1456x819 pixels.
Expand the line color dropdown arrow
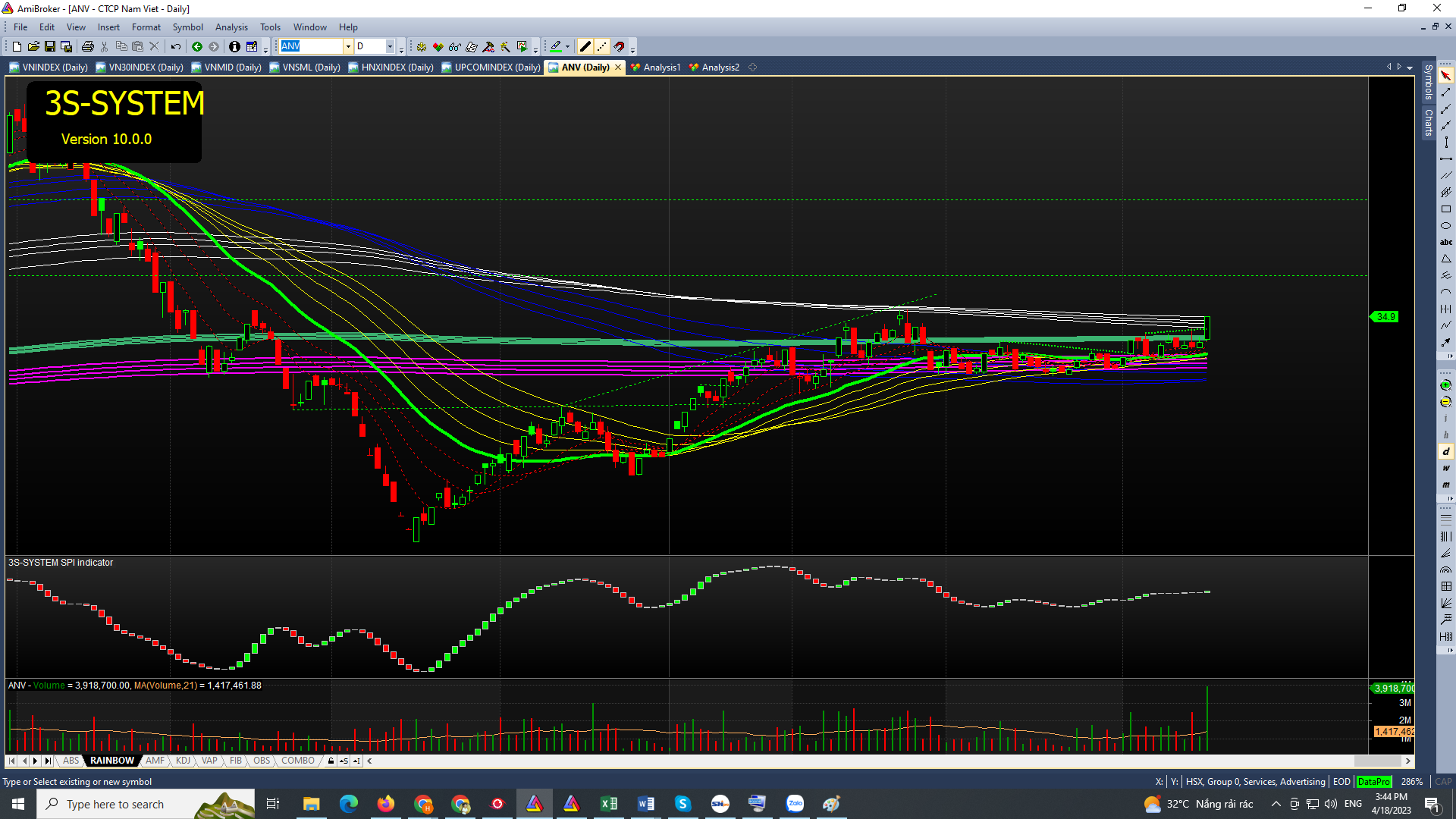point(568,47)
